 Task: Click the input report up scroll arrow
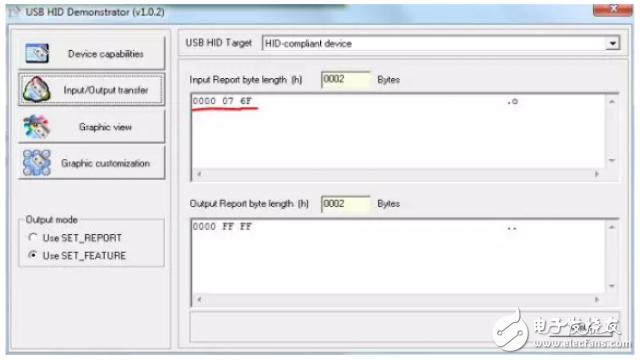click(x=611, y=102)
